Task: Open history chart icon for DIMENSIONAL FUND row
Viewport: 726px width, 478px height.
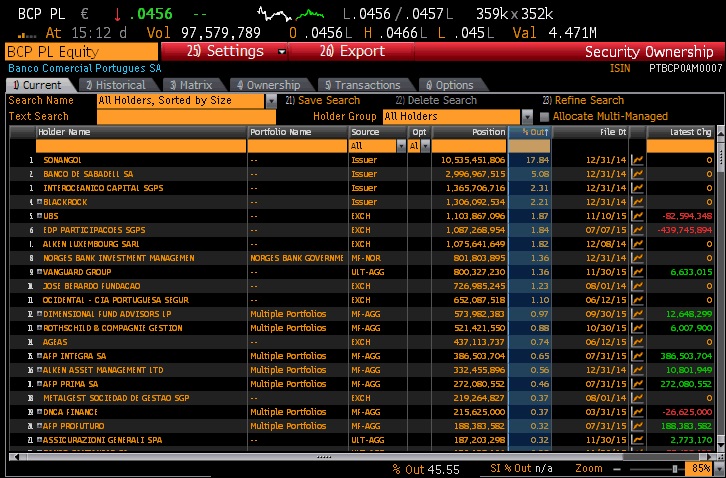Action: [638, 314]
